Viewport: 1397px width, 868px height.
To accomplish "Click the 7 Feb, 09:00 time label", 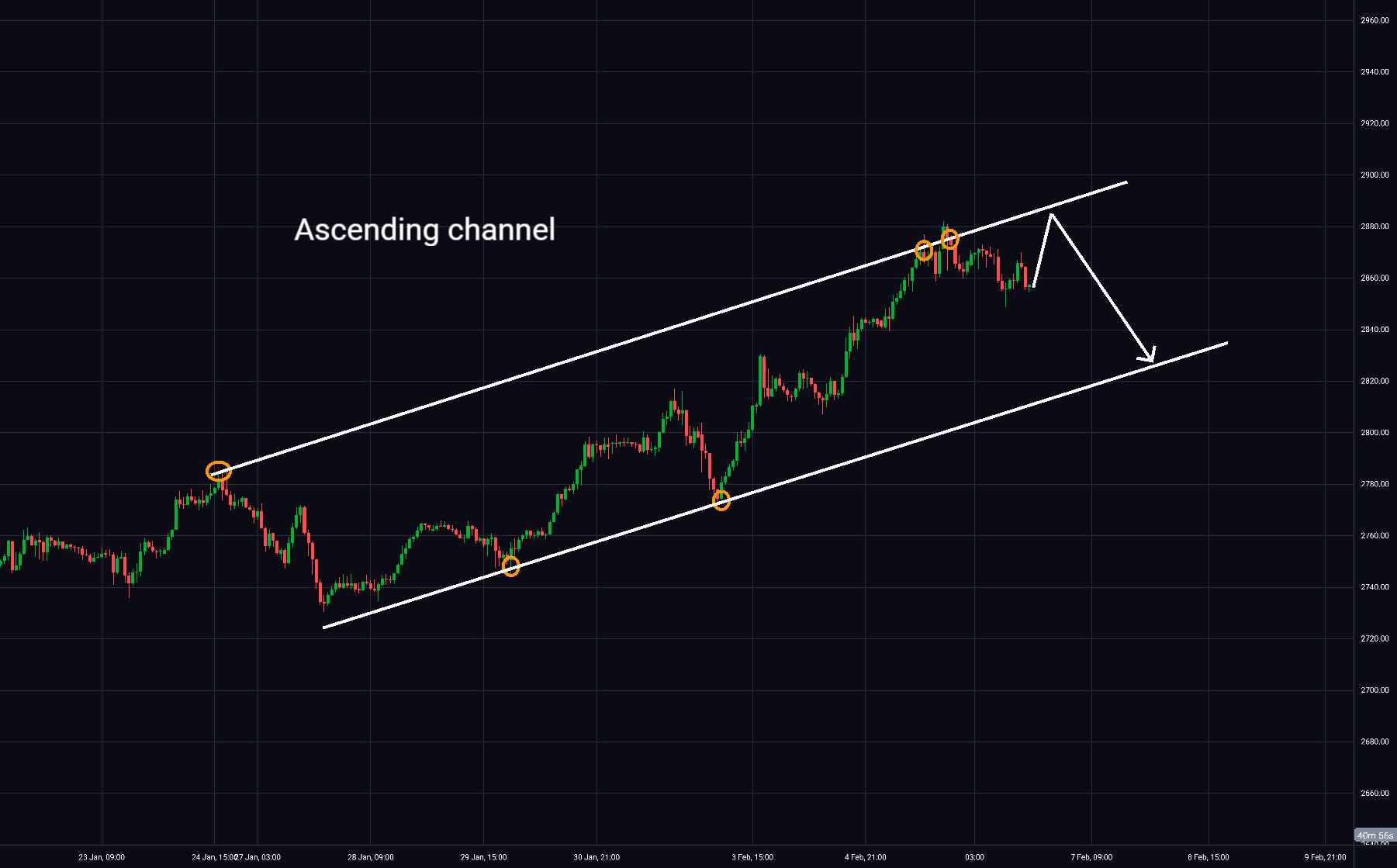I will click(x=1091, y=857).
